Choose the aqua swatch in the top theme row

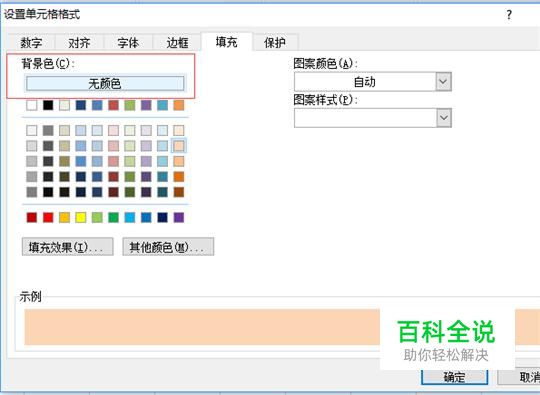coord(163,105)
